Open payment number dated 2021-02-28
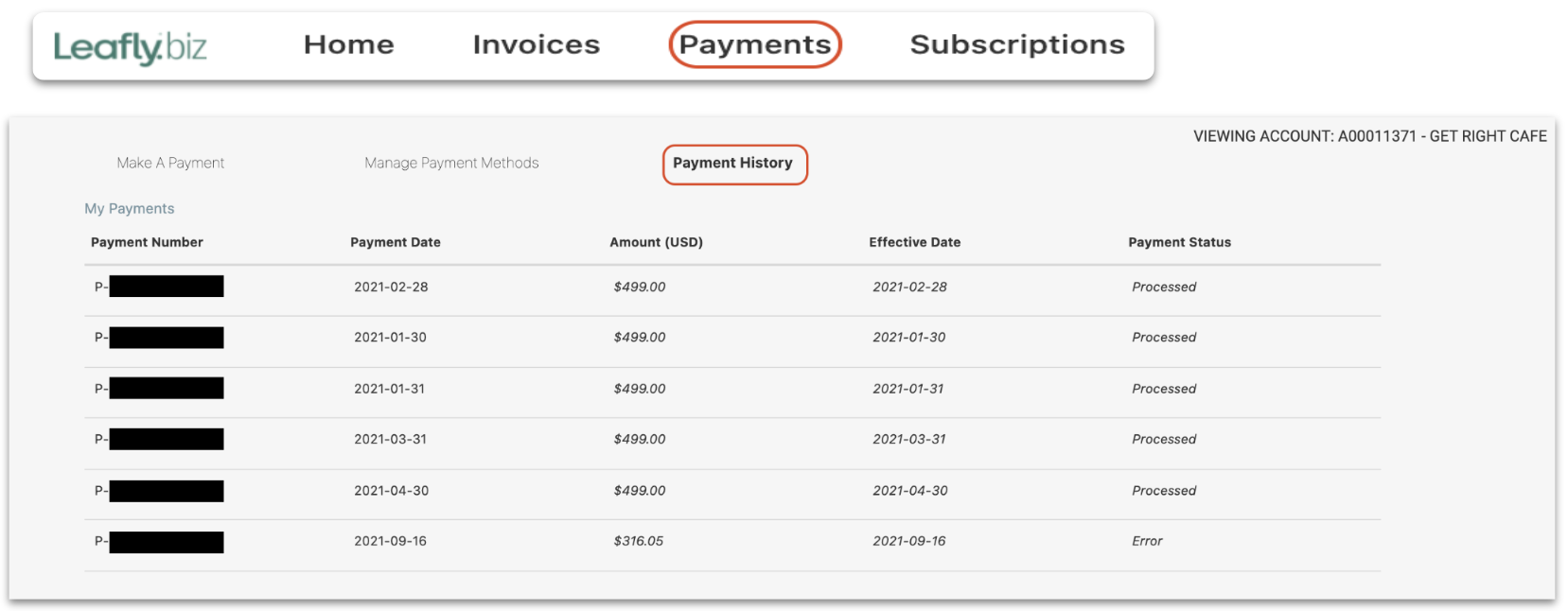This screenshot has width=1568, height=611. (x=159, y=287)
